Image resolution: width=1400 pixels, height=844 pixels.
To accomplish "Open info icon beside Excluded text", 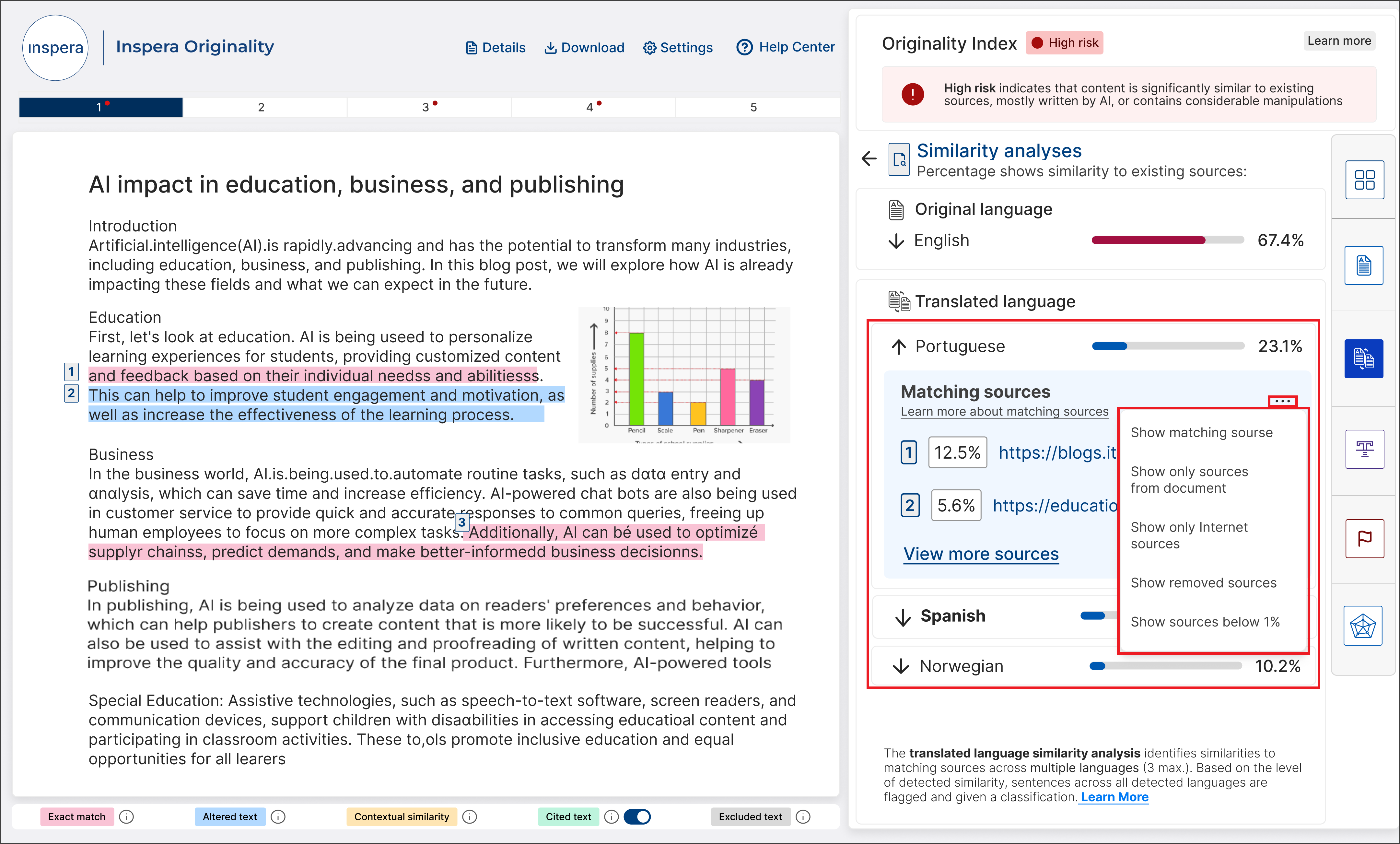I will tap(803, 817).
